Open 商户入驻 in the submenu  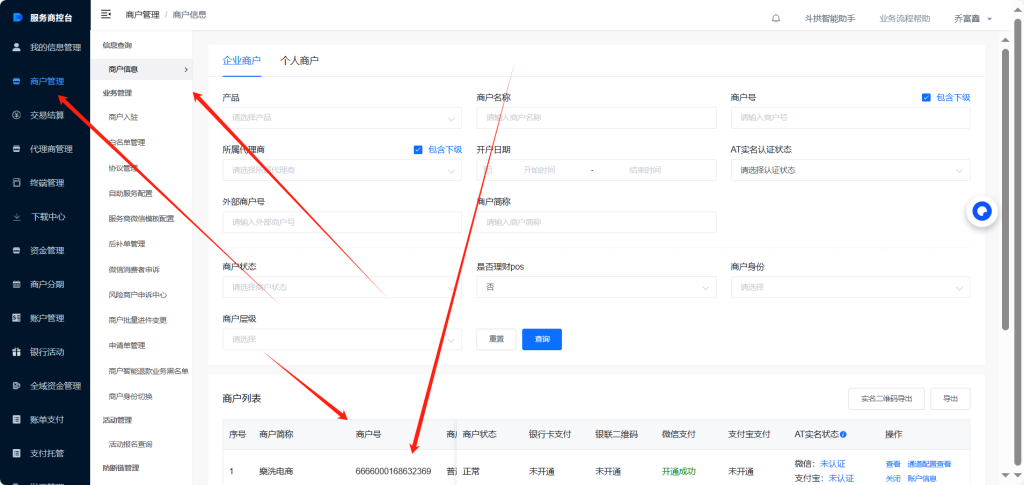coord(123,117)
